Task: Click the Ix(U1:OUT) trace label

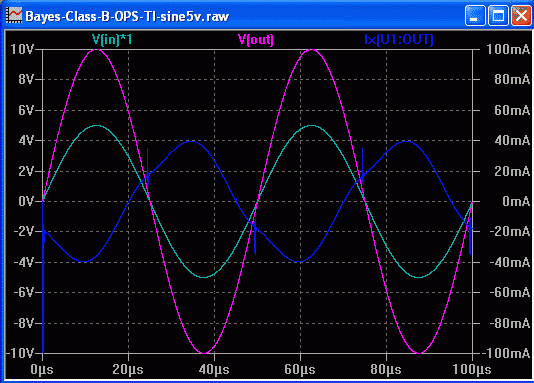Action: coord(399,40)
